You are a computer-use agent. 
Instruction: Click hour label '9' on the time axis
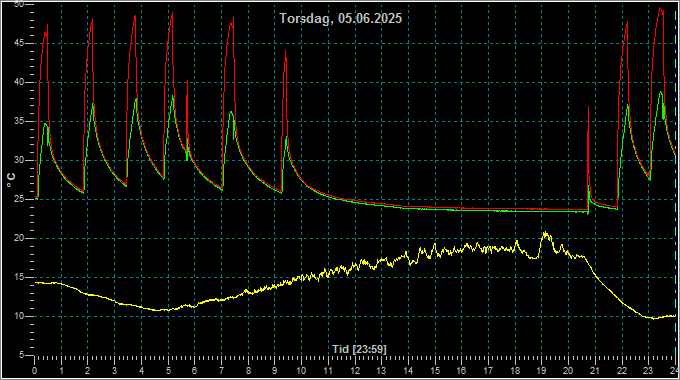click(x=275, y=371)
